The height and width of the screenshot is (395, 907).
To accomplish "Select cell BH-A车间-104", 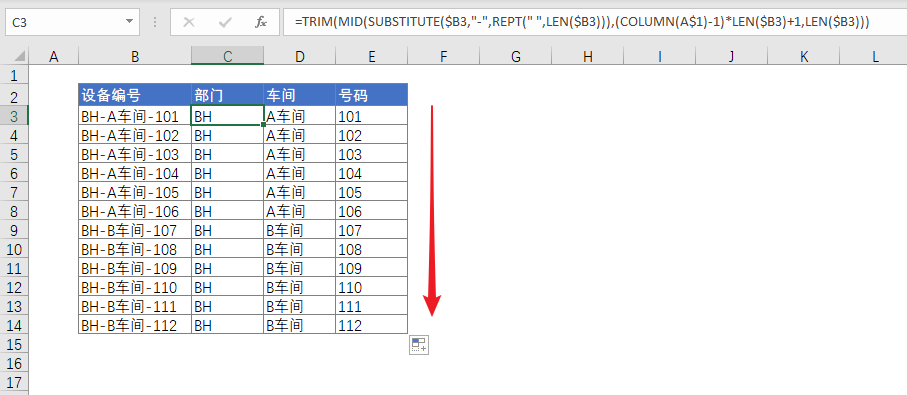I will coord(135,173).
